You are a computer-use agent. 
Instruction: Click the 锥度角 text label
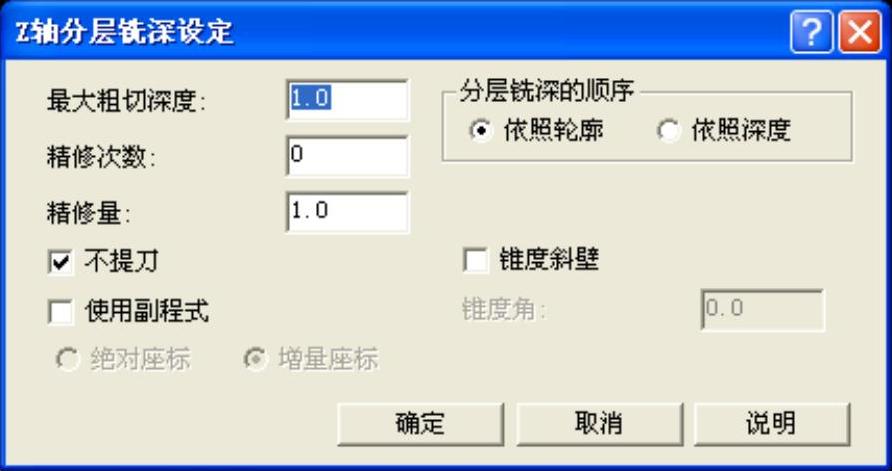[x=504, y=311]
